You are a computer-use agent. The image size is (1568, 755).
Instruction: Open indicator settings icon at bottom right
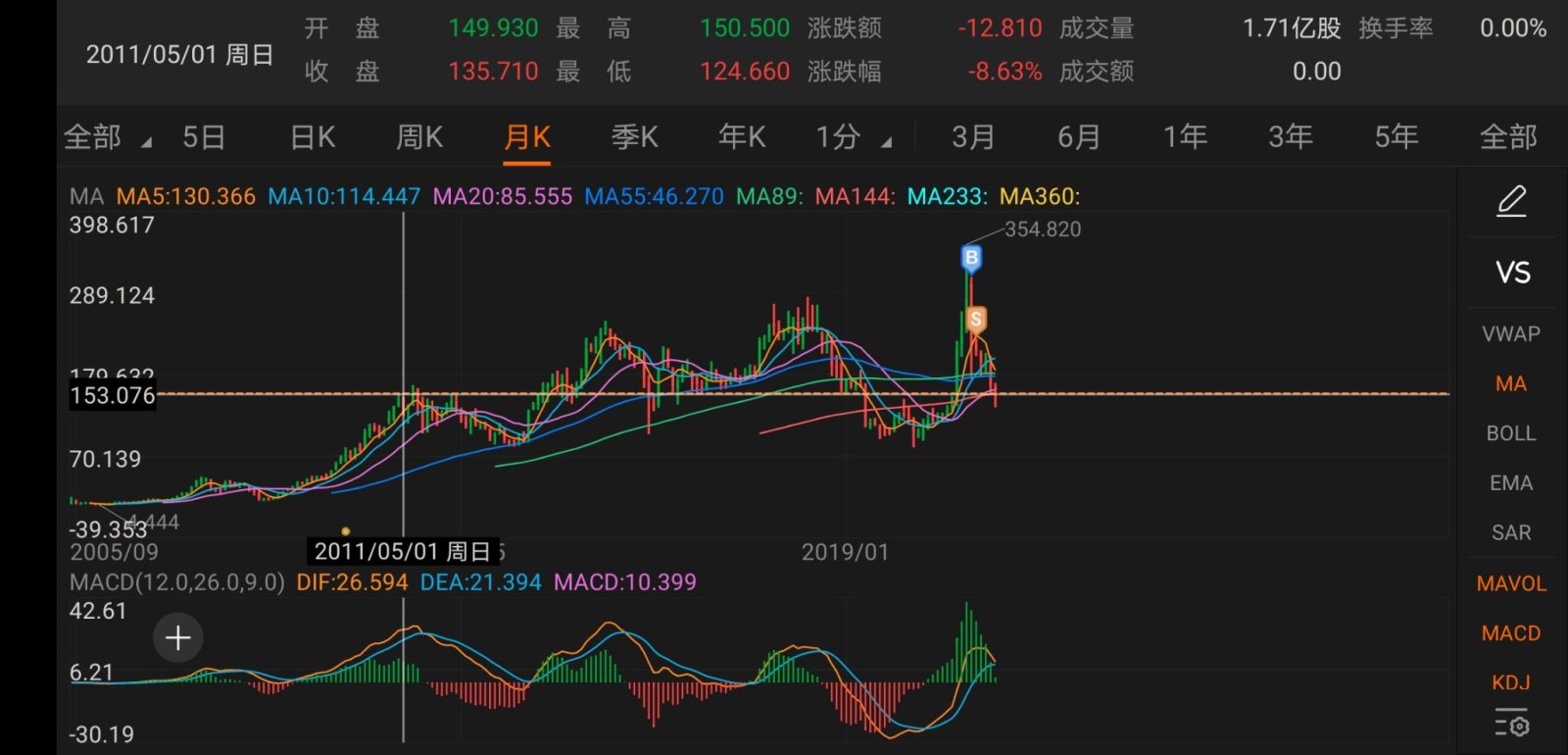(1511, 725)
